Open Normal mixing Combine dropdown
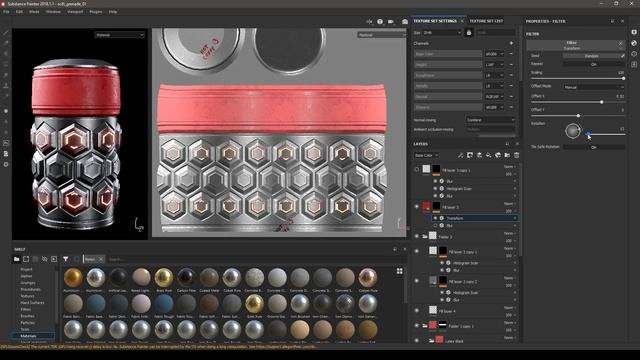The height and width of the screenshot is (360, 640). 491,120
